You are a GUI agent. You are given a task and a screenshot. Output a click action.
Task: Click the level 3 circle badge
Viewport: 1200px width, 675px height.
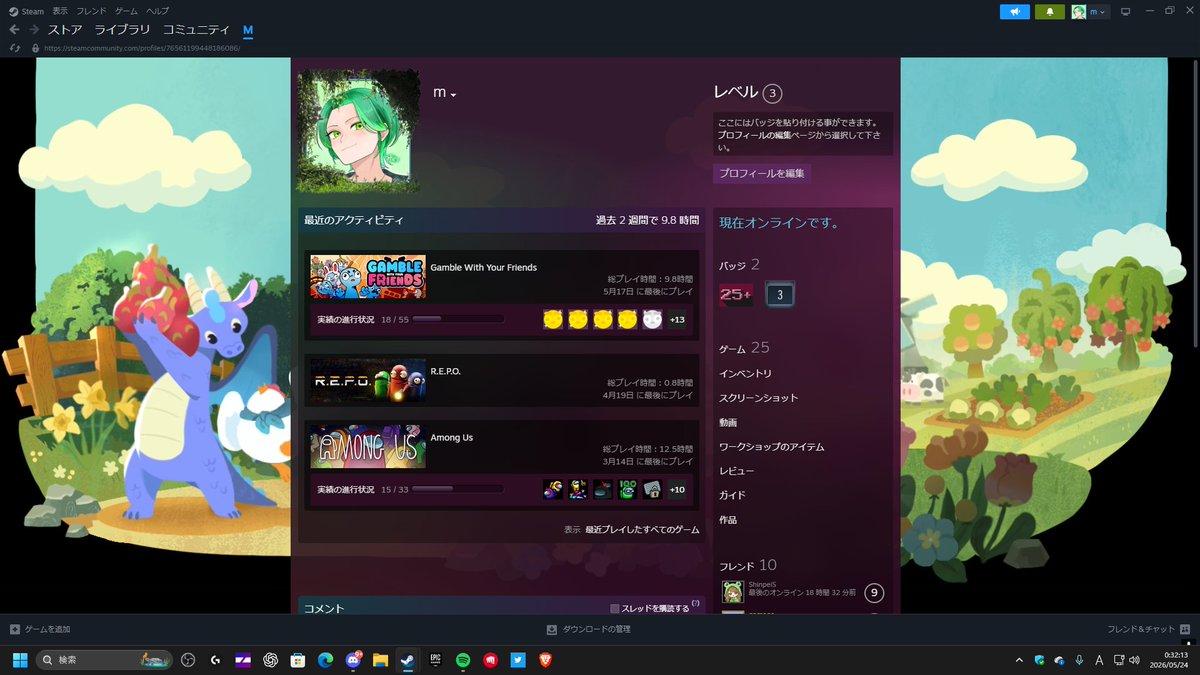click(x=771, y=93)
